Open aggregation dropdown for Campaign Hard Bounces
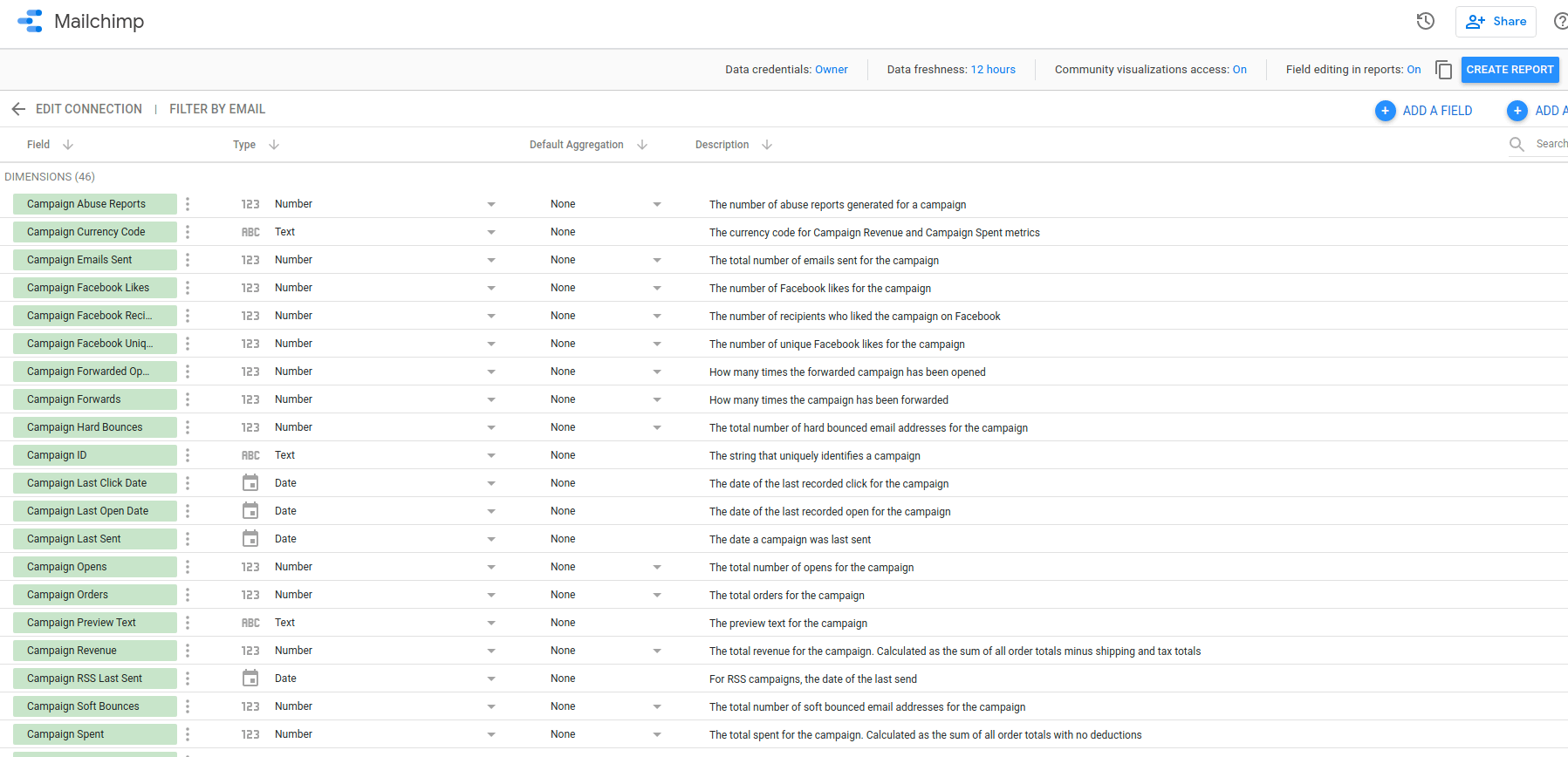 657,427
